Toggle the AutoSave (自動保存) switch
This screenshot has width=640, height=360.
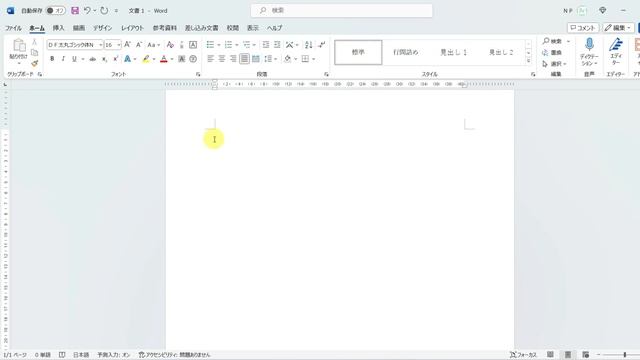(x=56, y=11)
